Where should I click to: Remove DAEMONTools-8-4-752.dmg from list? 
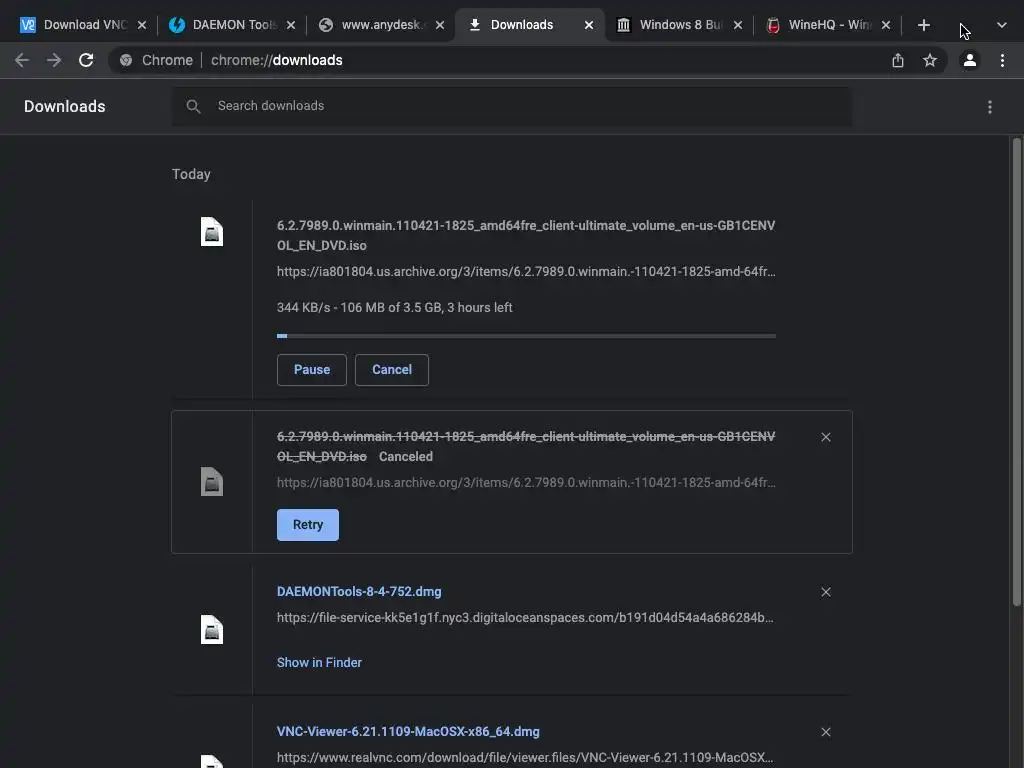pyautogui.click(x=826, y=592)
